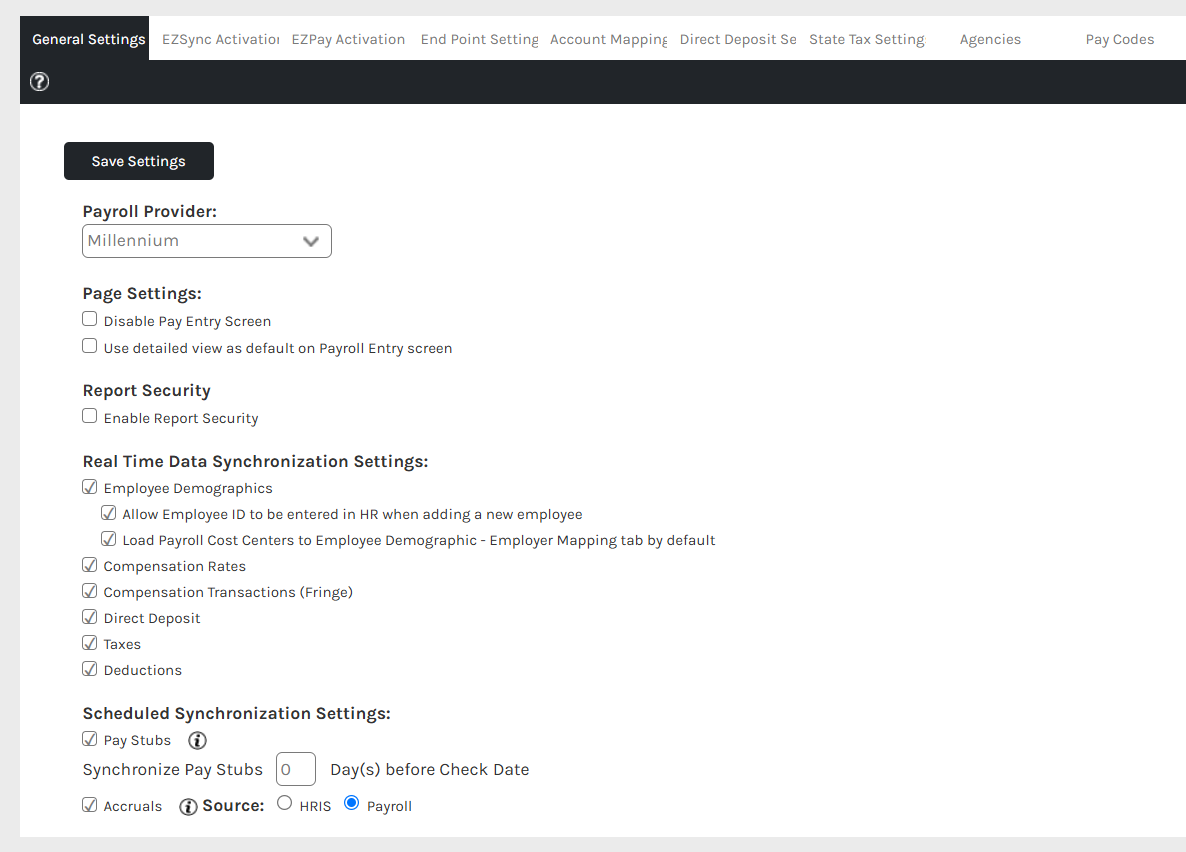
Task: Click the 'Payroll Provider:' label
Action: pyautogui.click(x=150, y=212)
